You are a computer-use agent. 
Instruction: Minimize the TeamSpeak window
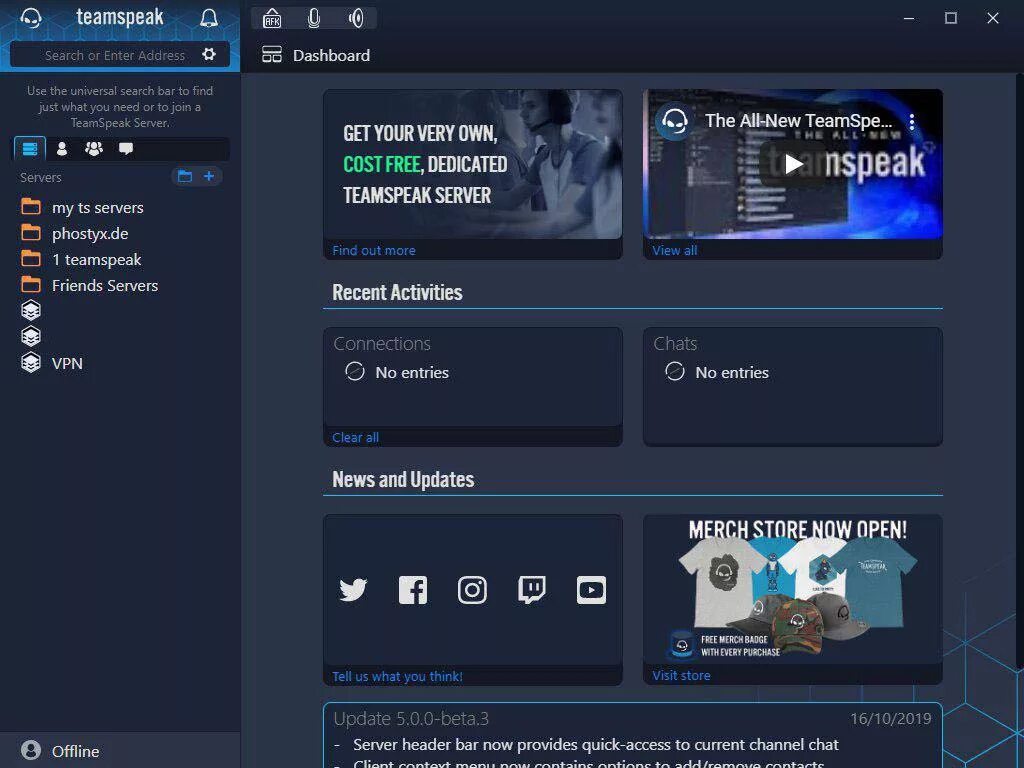(908, 18)
